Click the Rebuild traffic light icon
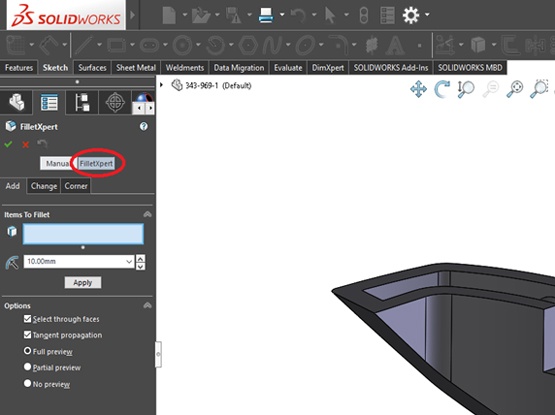Viewport: 555px width, 415px height. coord(364,16)
